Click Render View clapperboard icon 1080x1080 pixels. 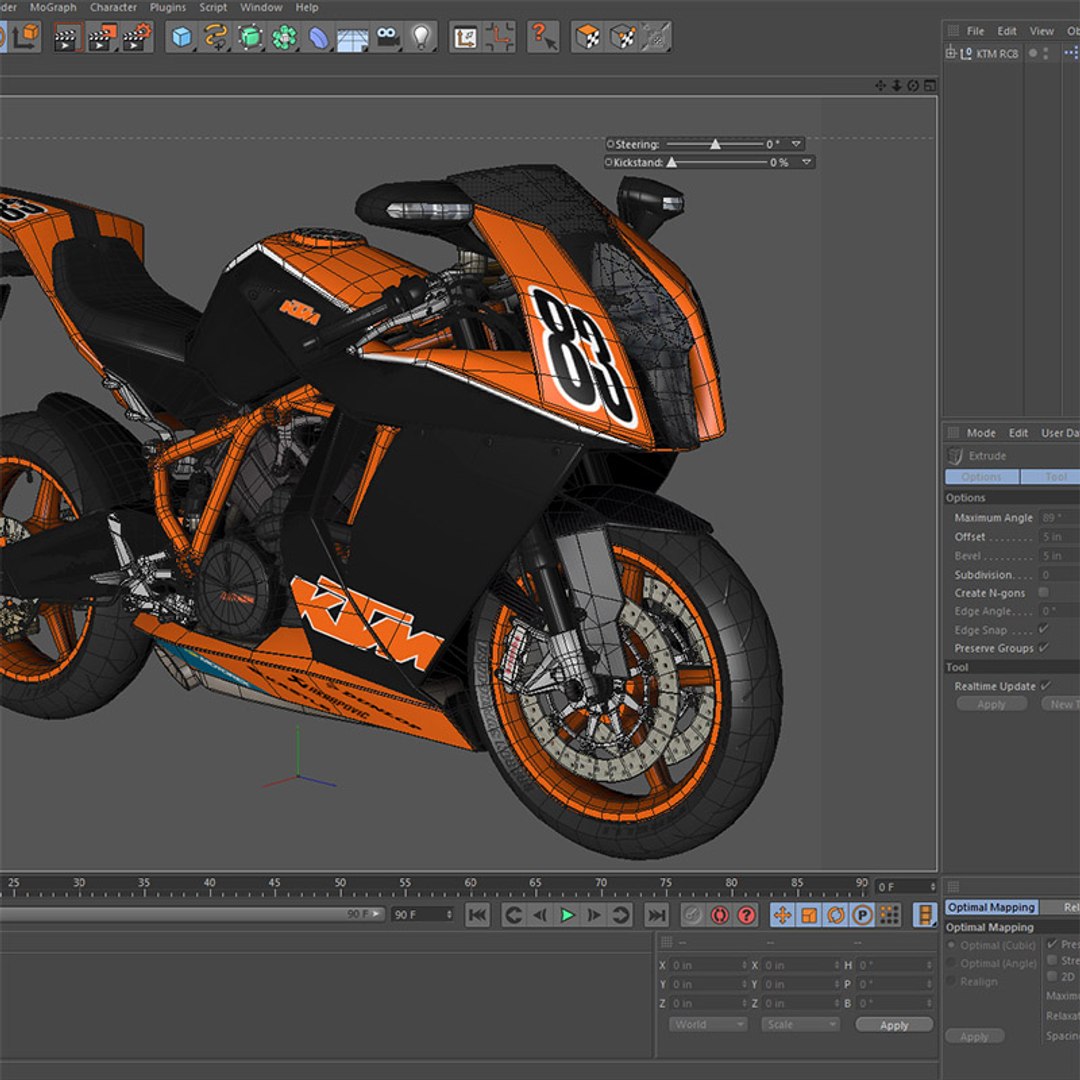coord(67,37)
